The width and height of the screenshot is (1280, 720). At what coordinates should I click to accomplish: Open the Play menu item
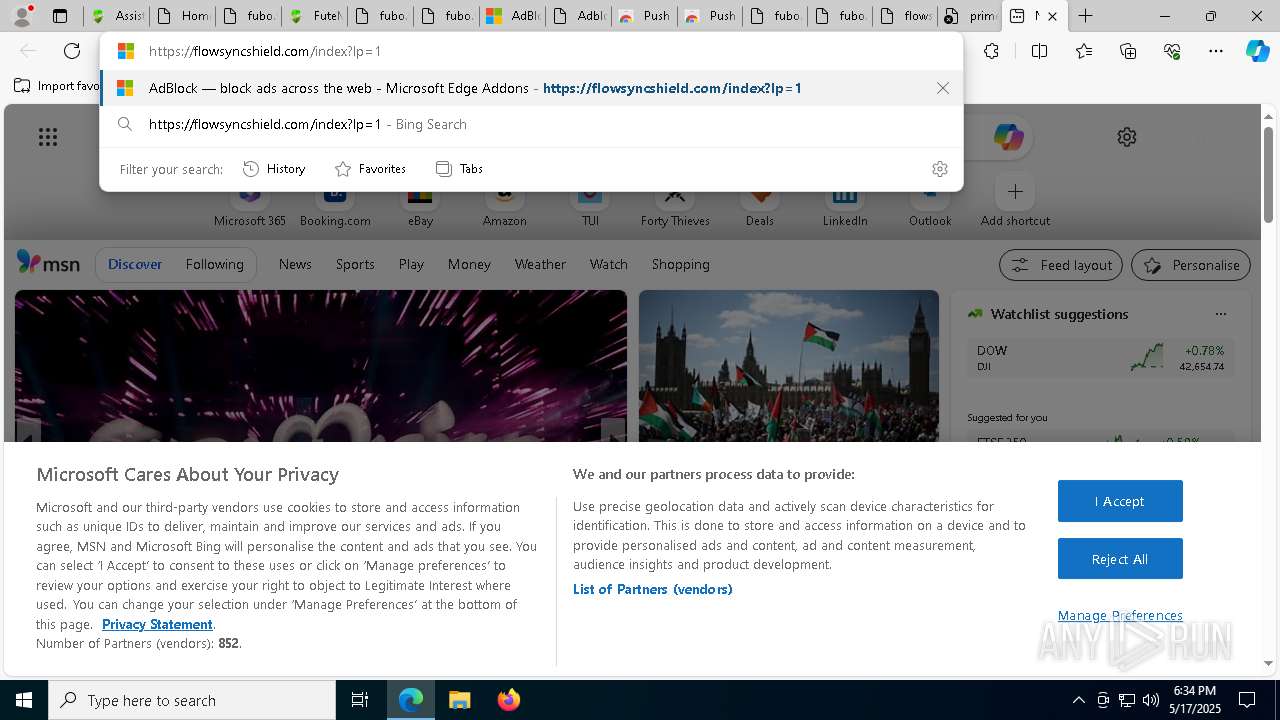point(411,264)
